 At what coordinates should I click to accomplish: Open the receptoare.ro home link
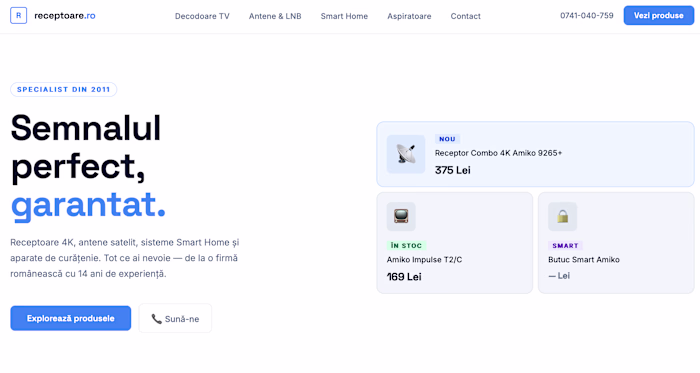click(65, 16)
